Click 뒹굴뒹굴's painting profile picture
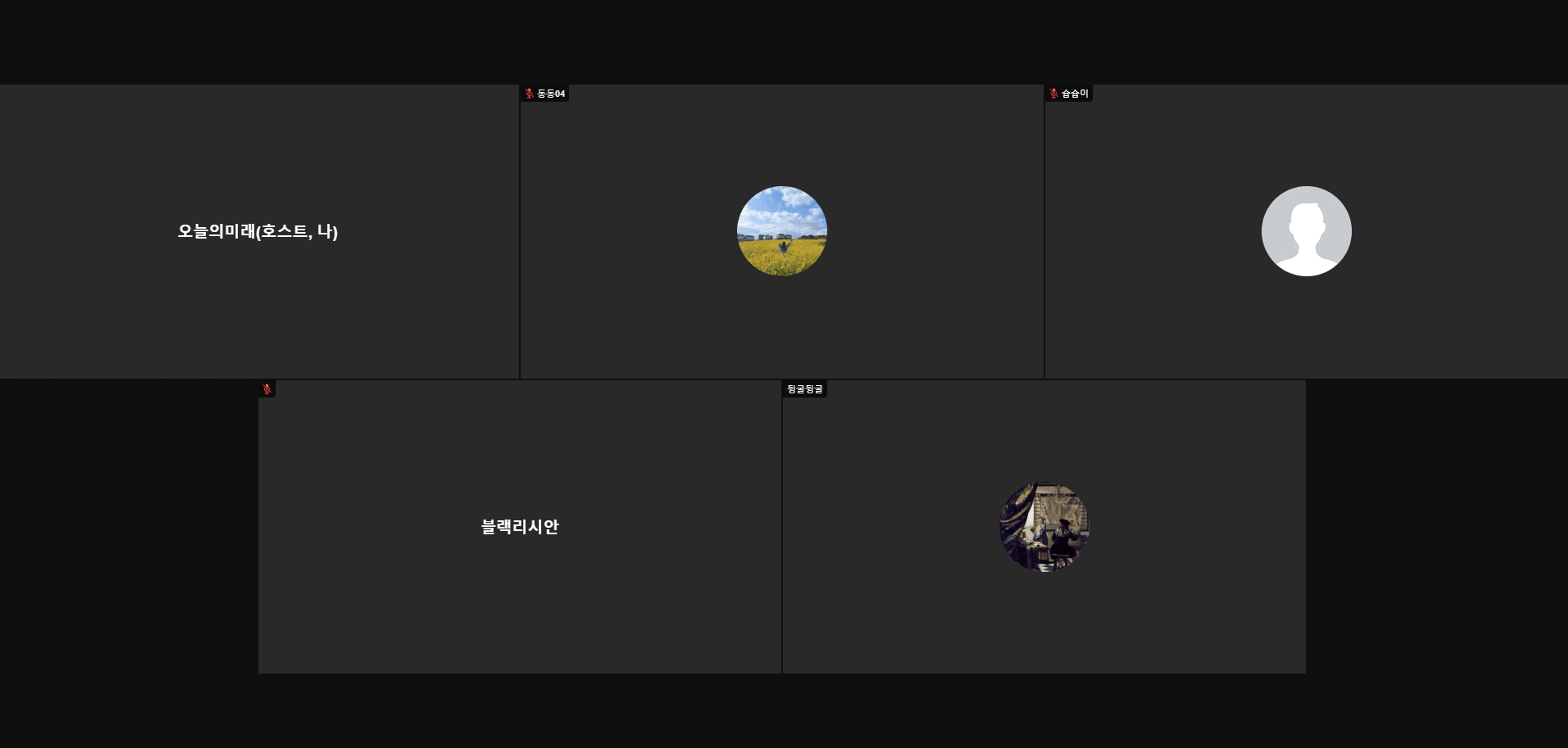 point(1044,527)
